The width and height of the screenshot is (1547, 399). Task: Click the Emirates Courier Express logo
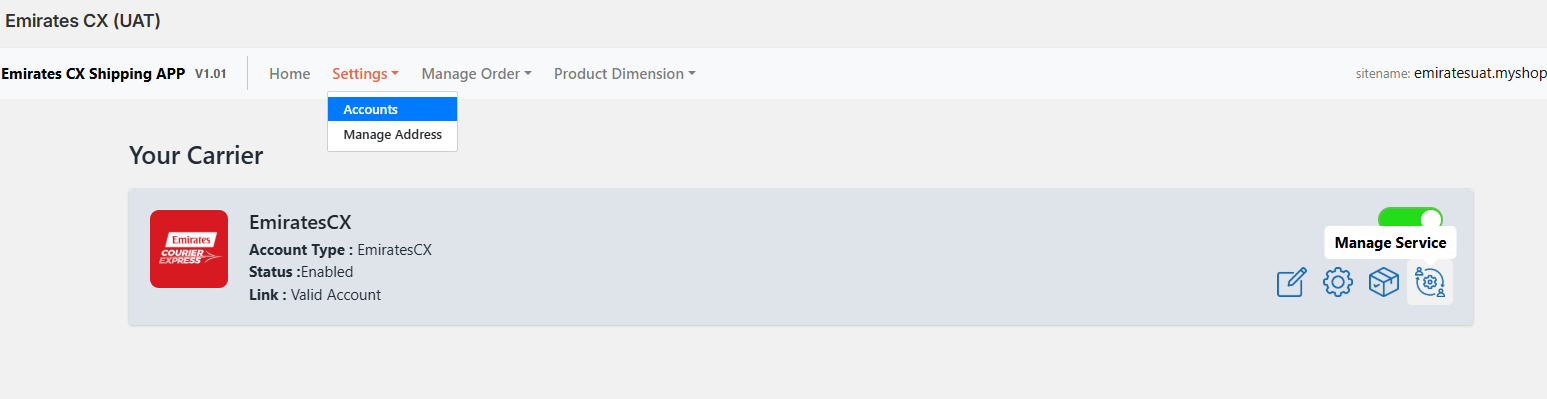pos(189,249)
